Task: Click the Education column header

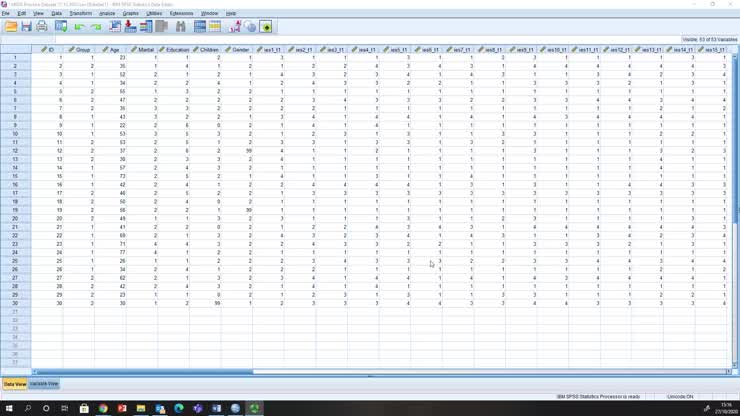Action: 177,49
